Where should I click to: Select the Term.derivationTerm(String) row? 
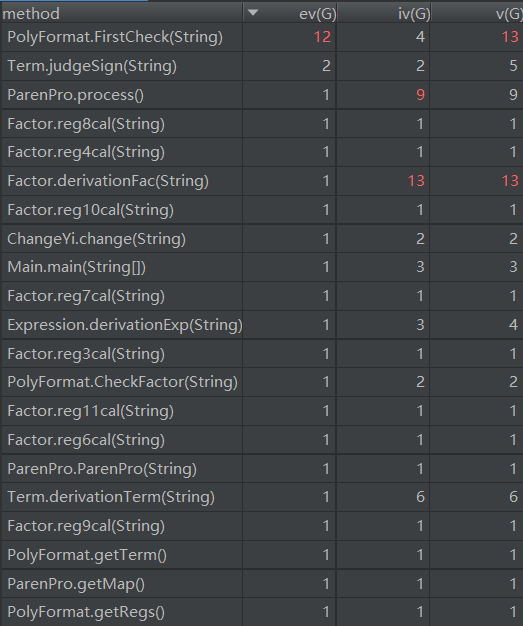[262, 497]
